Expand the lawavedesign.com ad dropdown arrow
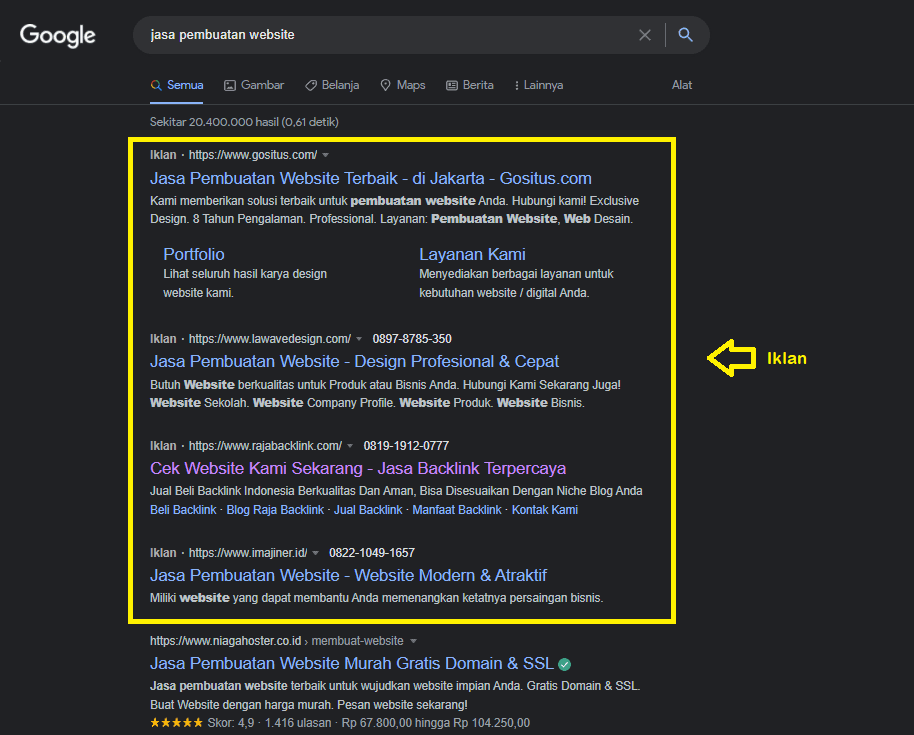 pos(359,339)
